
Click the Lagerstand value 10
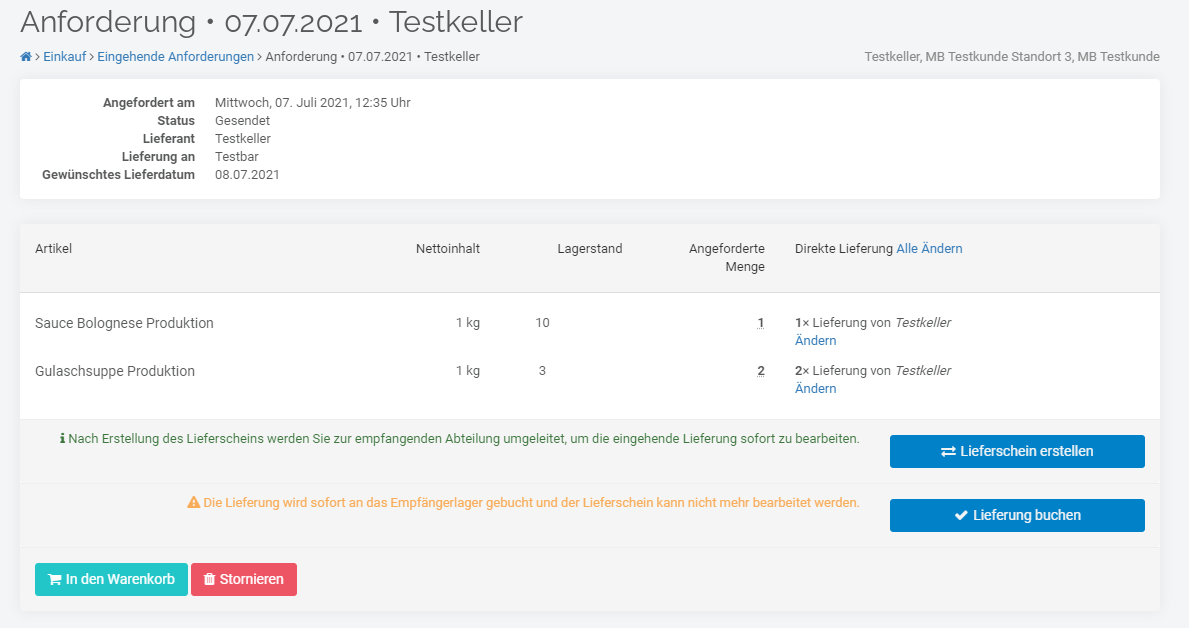(x=542, y=323)
